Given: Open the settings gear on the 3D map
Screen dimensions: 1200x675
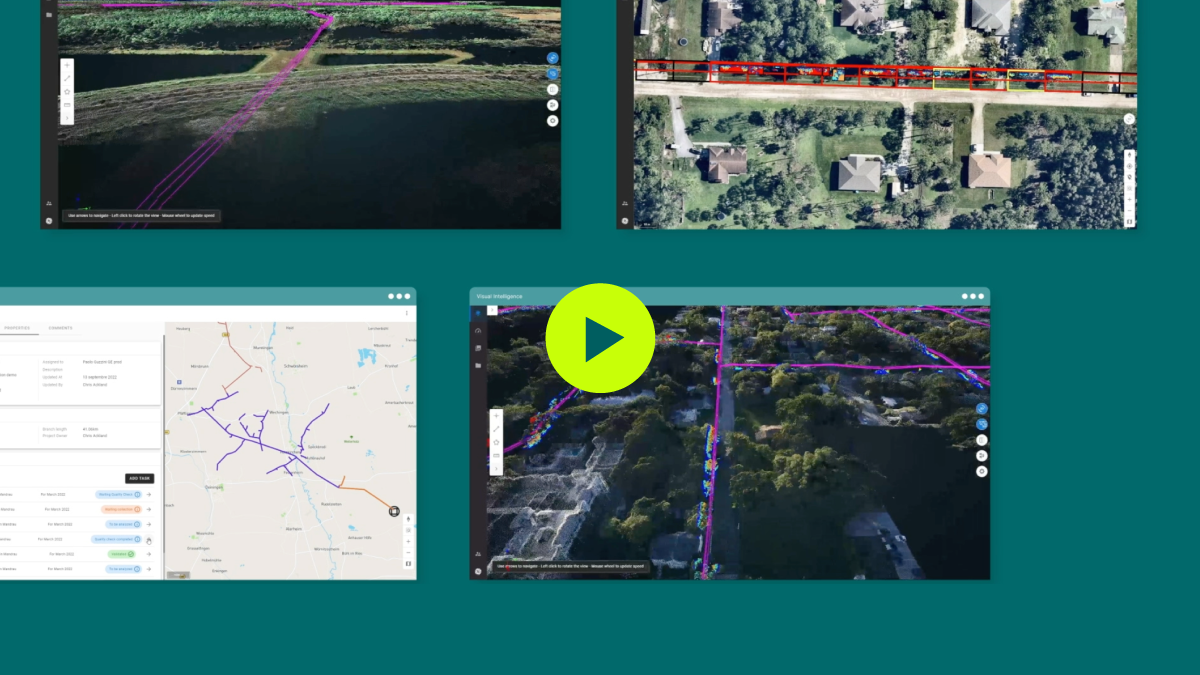Looking at the screenshot, I should (x=982, y=470).
